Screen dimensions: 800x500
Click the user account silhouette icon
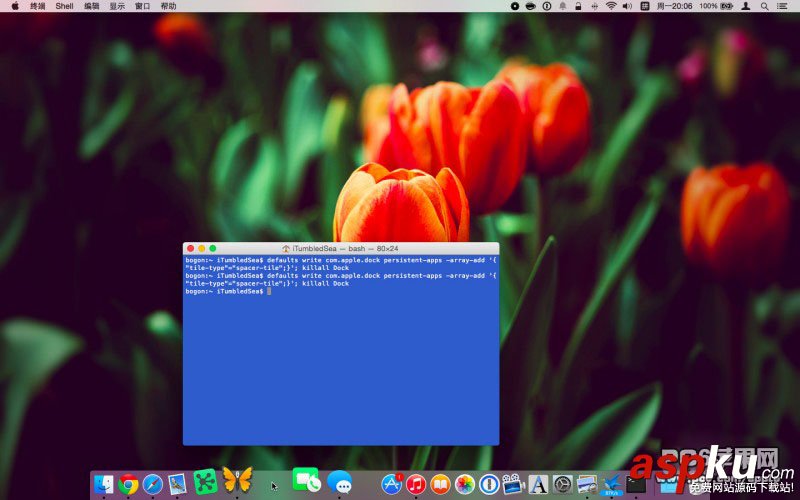click(x=745, y=6)
